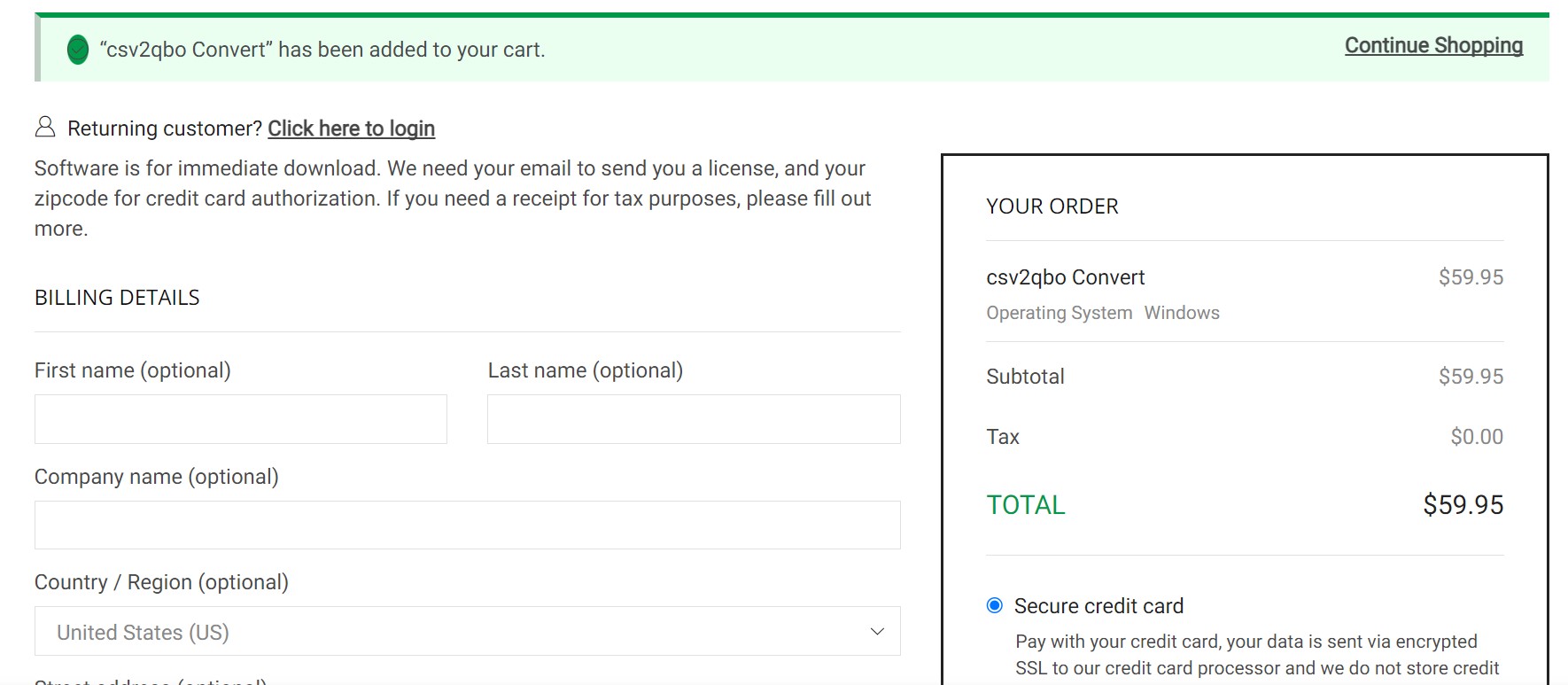Click the Secure credit card label text
Image resolution: width=1568 pixels, height=685 pixels.
pyautogui.click(x=1098, y=606)
